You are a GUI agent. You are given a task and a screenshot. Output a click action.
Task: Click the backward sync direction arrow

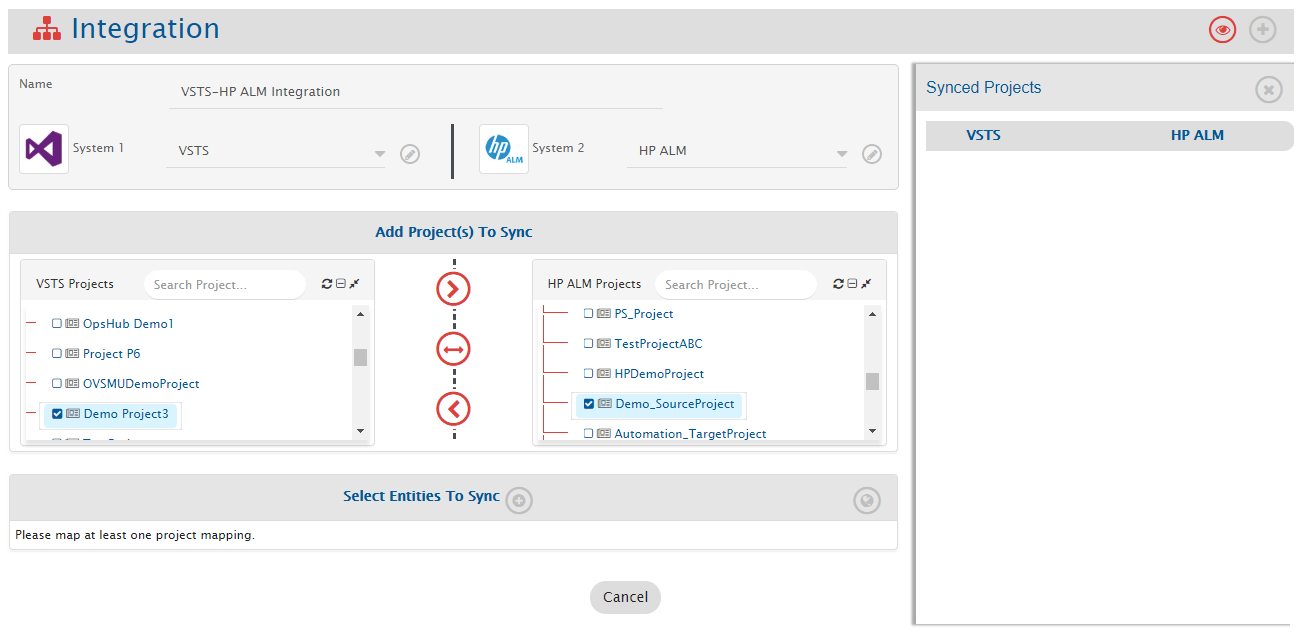[453, 409]
